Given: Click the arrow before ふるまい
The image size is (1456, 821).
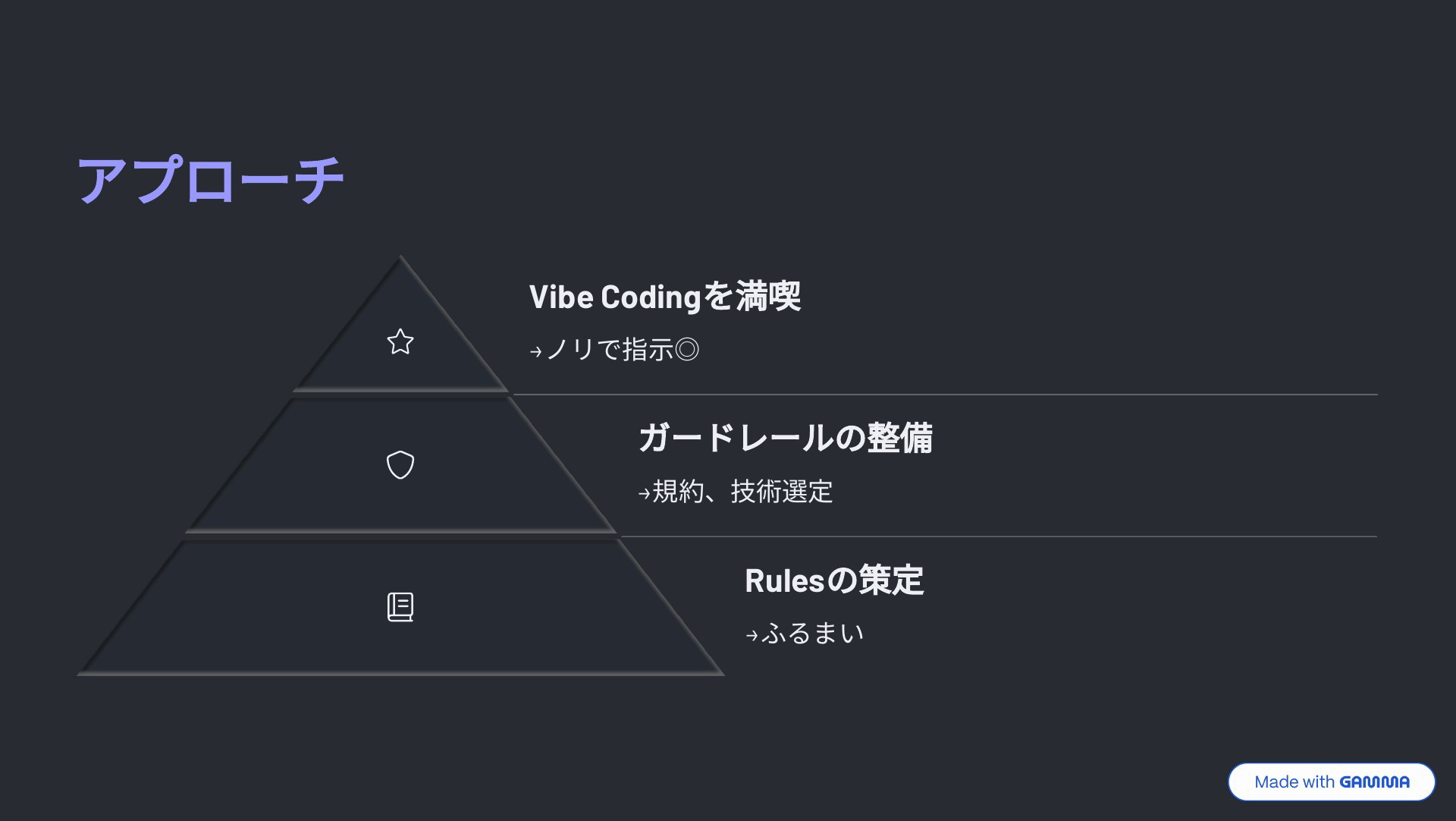Looking at the screenshot, I should [752, 635].
